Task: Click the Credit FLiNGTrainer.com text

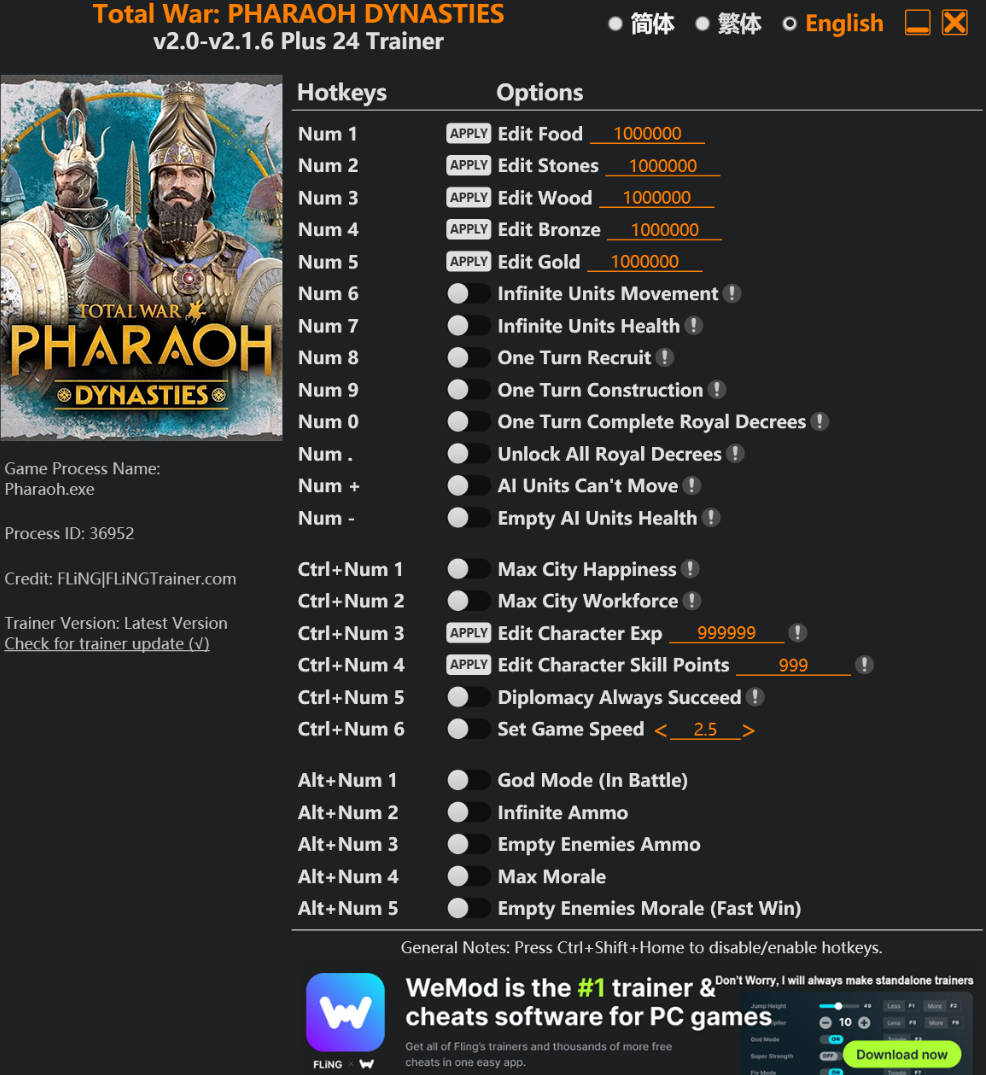Action: coord(120,579)
